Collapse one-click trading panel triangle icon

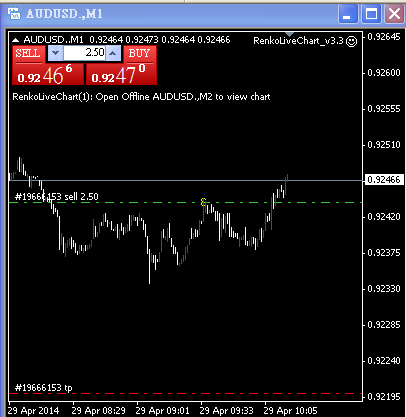pyautogui.click(x=15, y=40)
